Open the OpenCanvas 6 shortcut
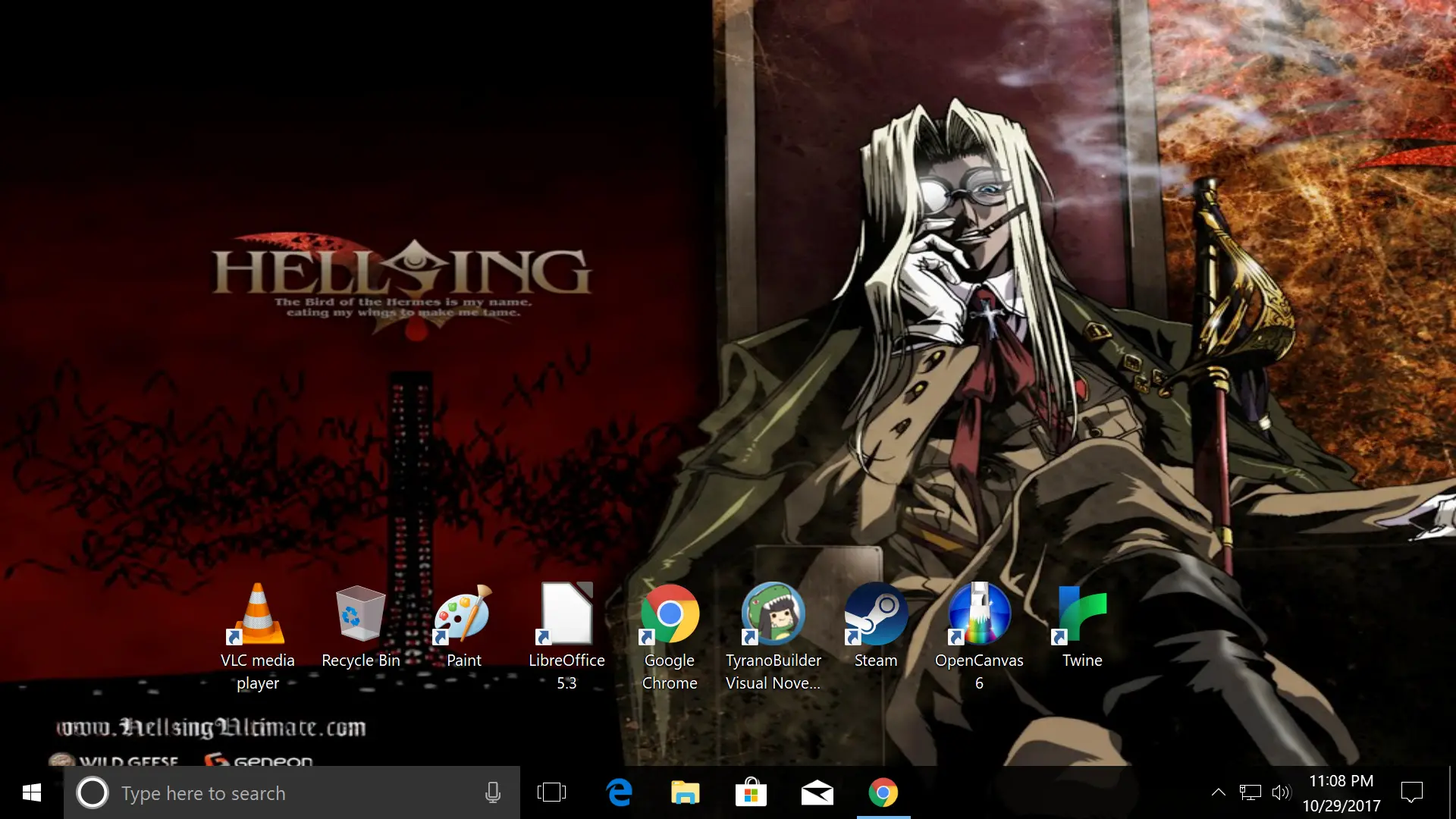This screenshot has width=1456, height=819. (979, 637)
